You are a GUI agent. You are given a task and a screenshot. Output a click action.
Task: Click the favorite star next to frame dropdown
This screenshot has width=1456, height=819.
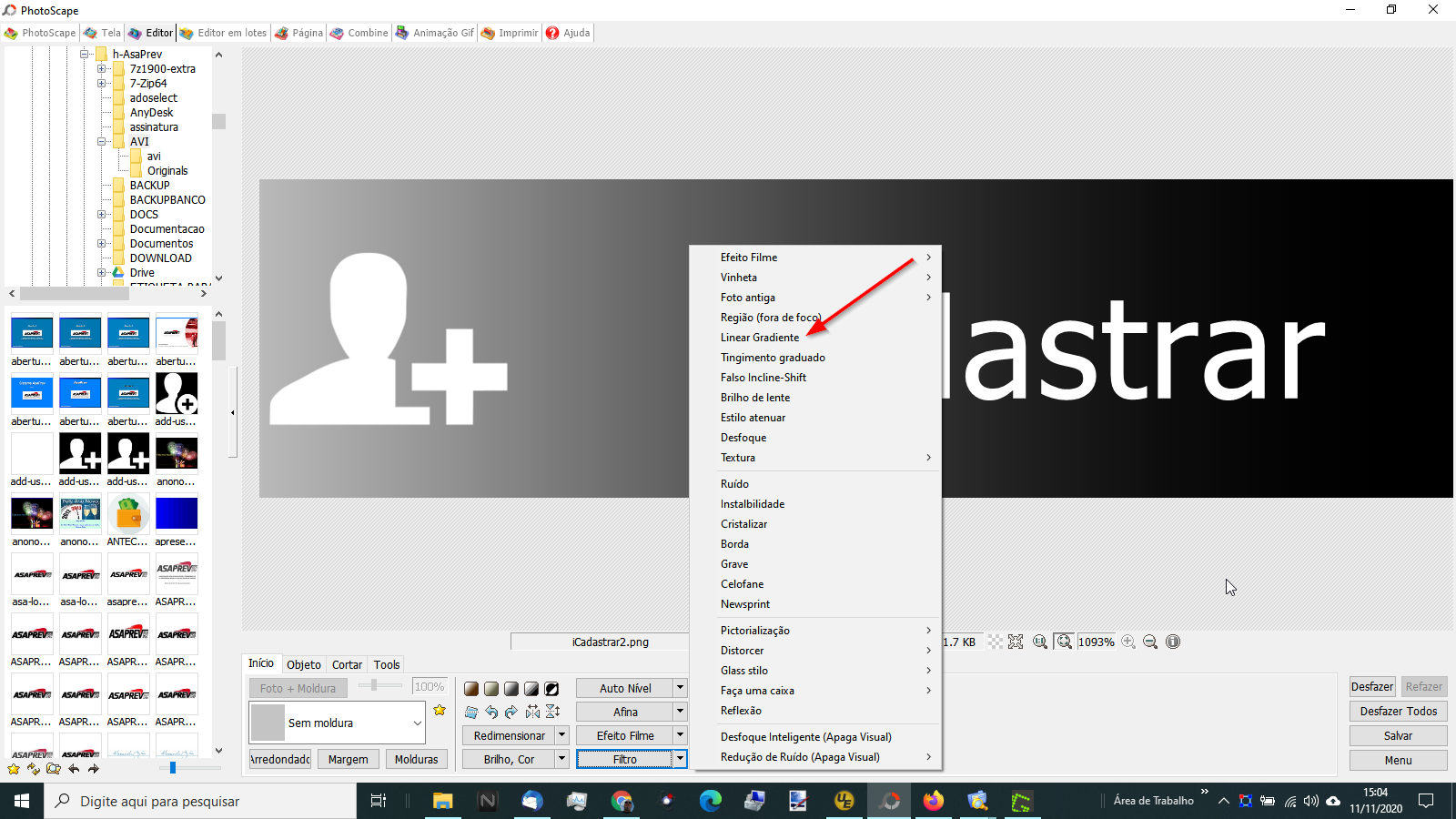coord(440,711)
